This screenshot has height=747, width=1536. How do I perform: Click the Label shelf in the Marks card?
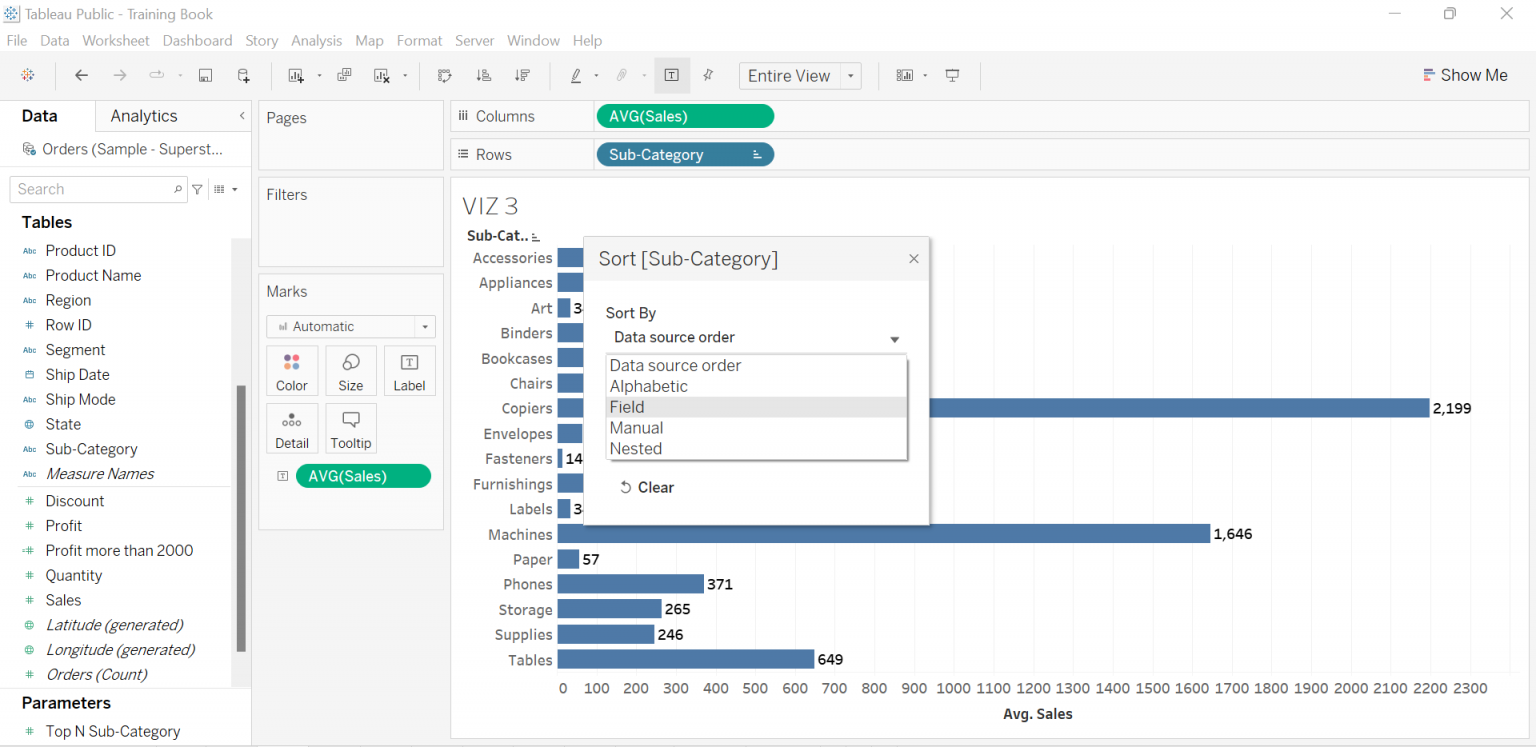tap(409, 370)
